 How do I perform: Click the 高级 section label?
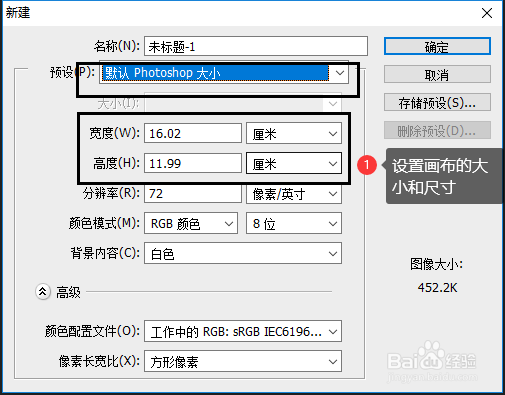point(68,292)
